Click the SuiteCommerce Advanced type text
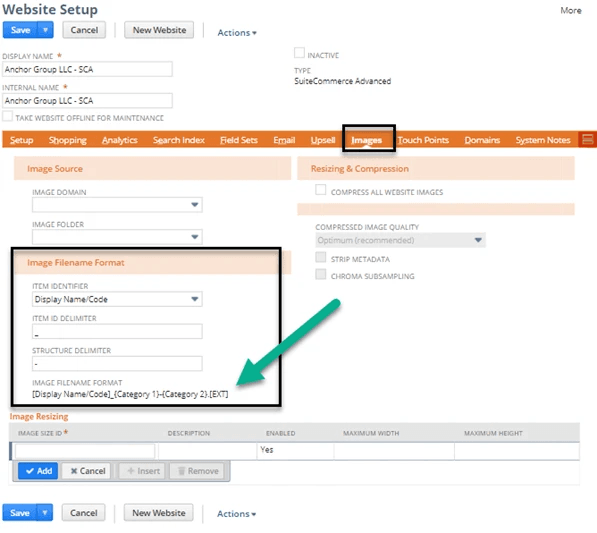597x533 pixels. [343, 81]
